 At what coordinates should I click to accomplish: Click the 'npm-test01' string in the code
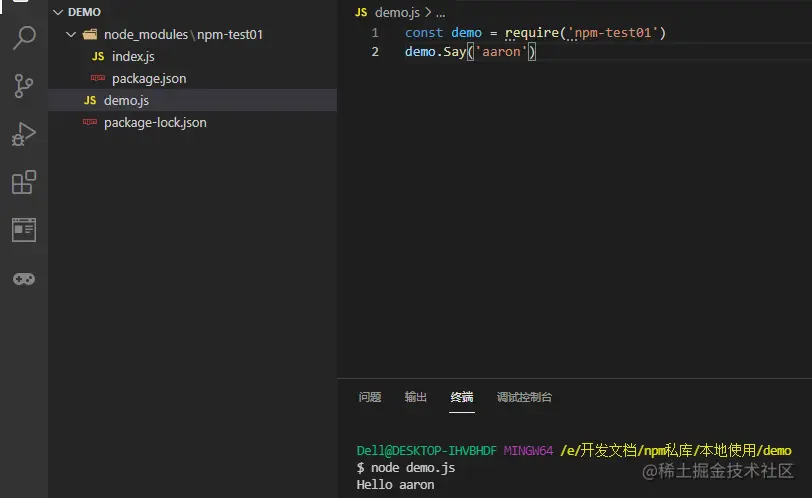613,33
